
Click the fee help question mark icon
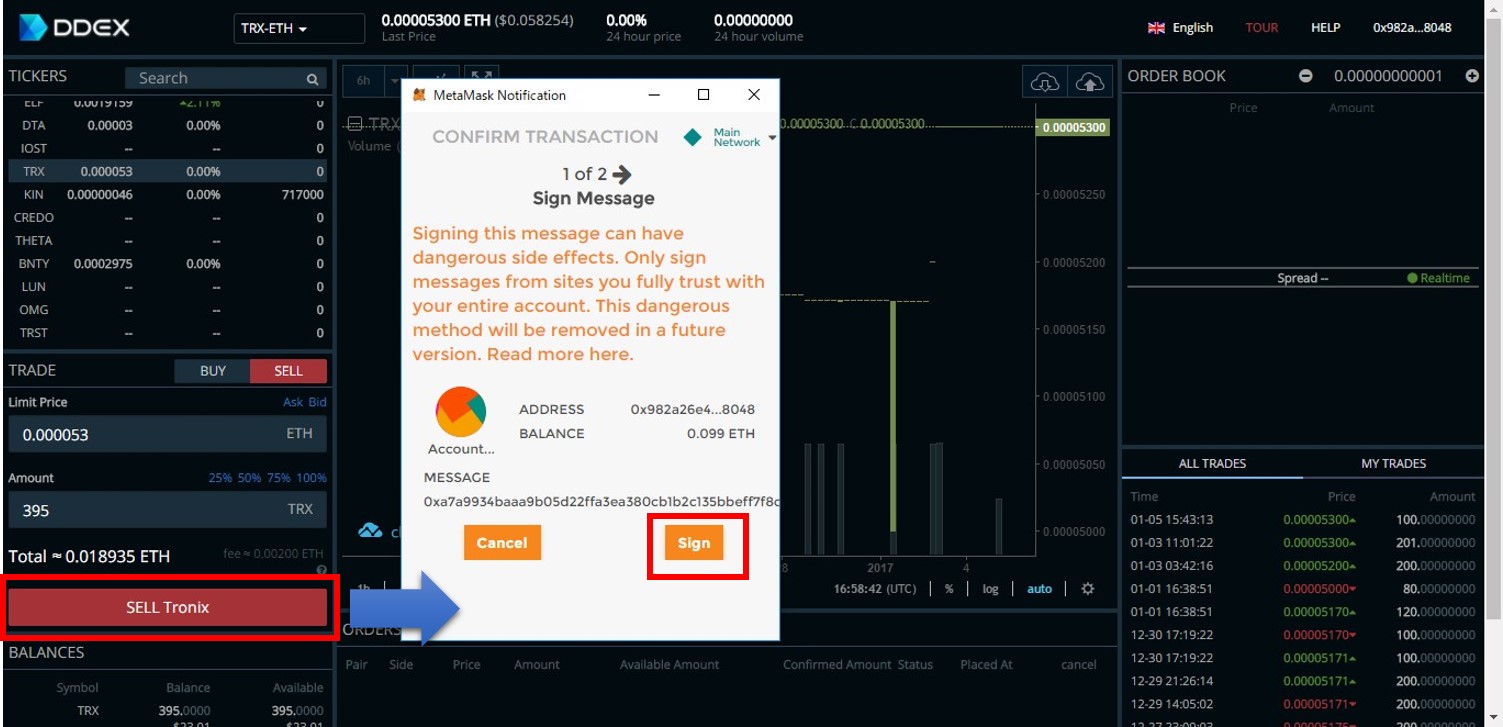pos(321,570)
